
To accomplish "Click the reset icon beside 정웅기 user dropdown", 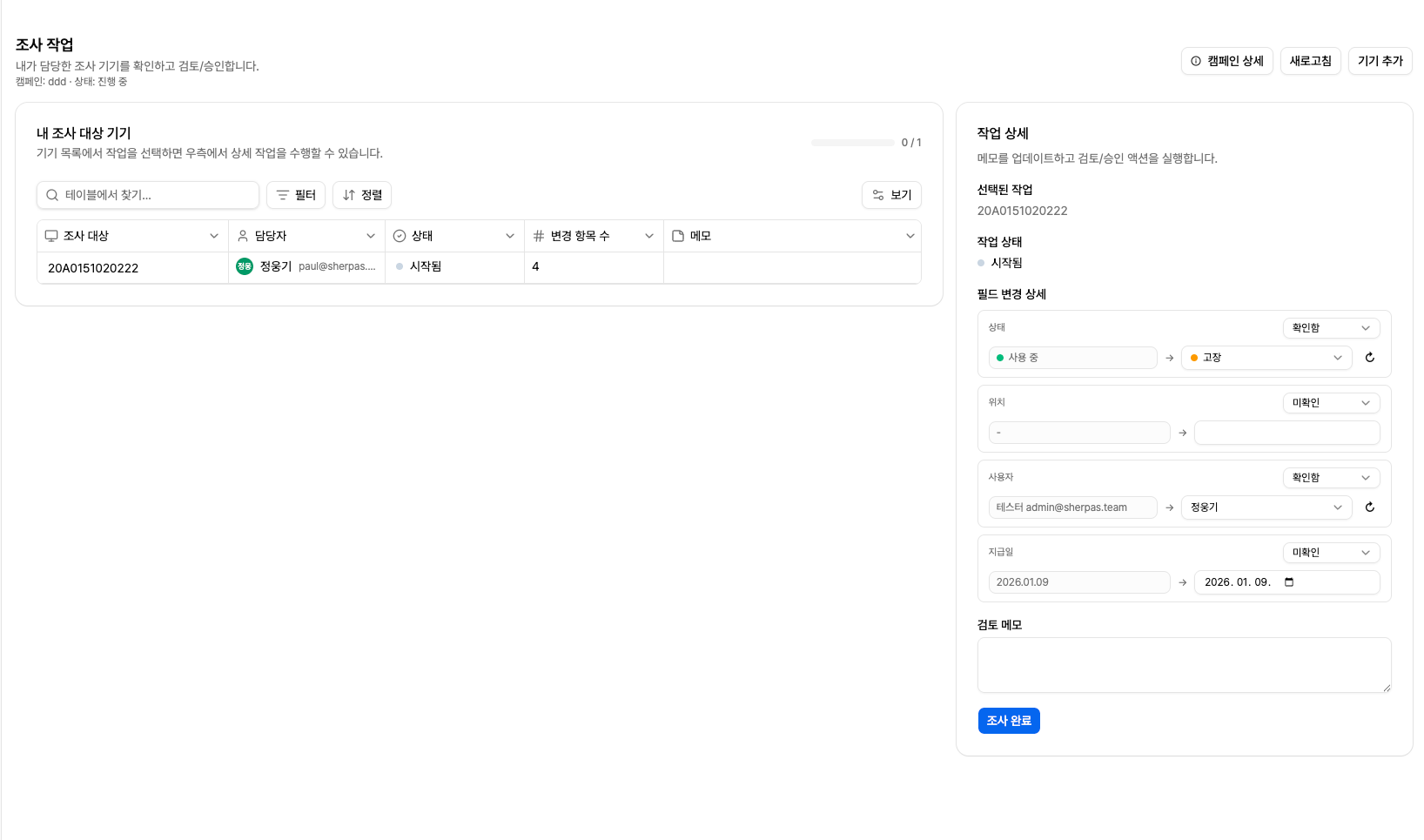I will (x=1370, y=507).
